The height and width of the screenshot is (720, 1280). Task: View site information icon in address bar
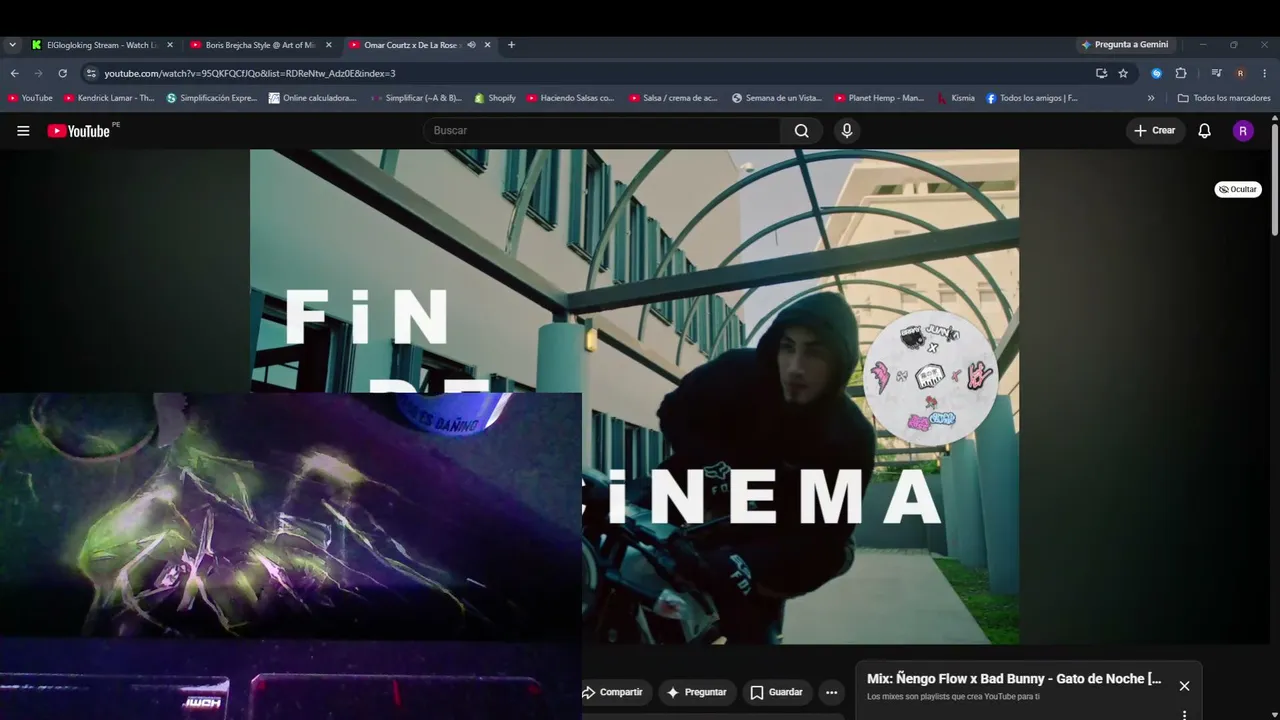(x=91, y=73)
